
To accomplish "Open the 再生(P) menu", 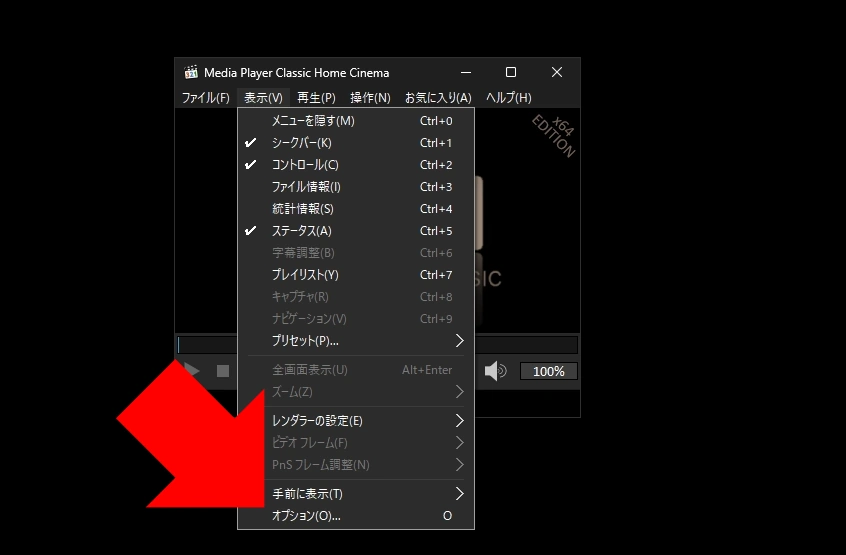I will click(316, 98).
